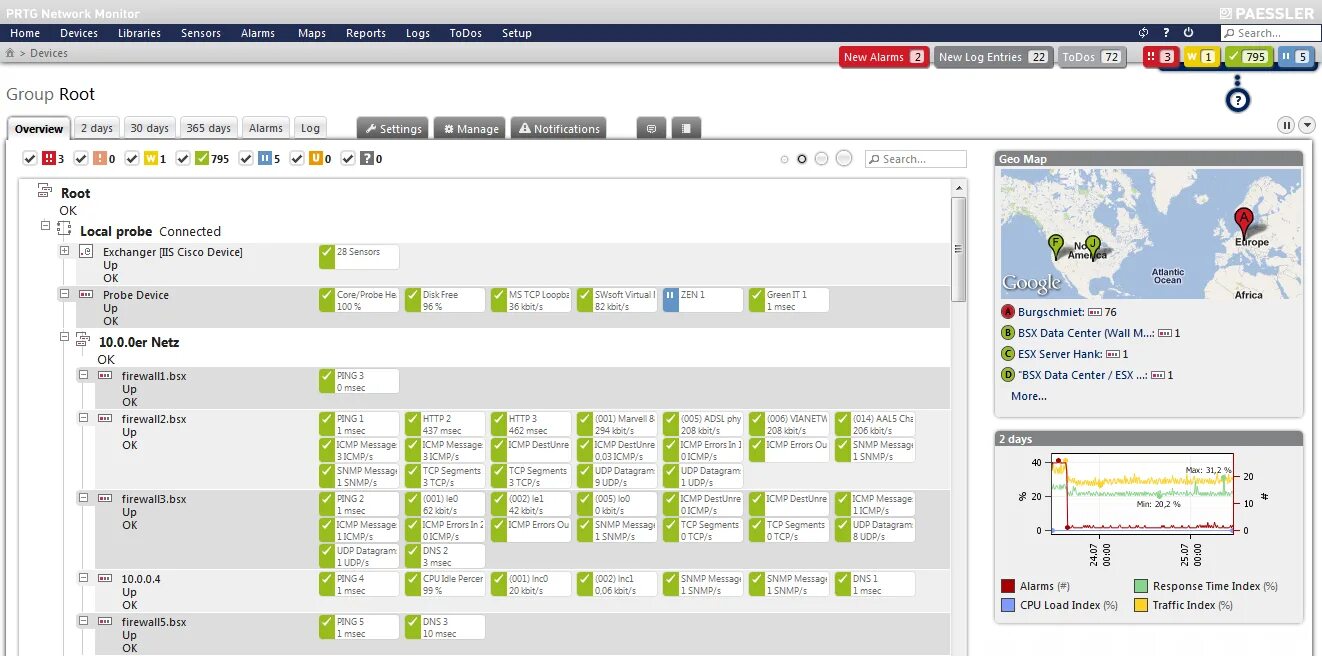Collapse the 10.0.0.4 device node
The image size is (1322, 656).
pos(84,577)
